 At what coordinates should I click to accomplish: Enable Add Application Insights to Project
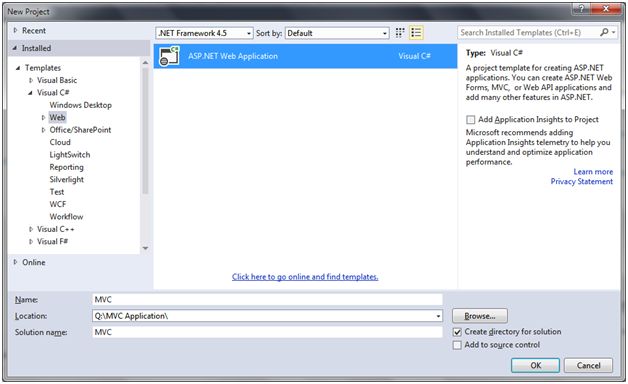471,120
